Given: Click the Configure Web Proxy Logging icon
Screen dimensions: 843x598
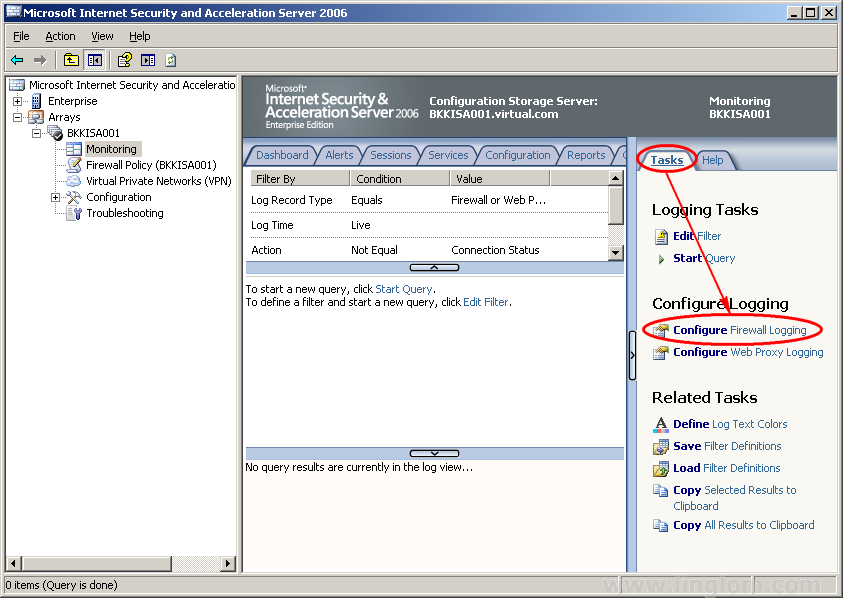Looking at the screenshot, I should click(x=661, y=353).
